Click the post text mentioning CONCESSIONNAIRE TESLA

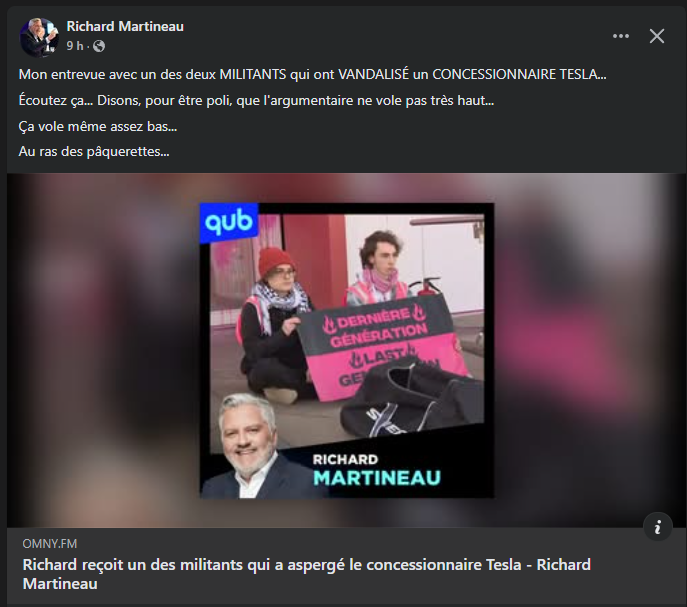point(312,75)
